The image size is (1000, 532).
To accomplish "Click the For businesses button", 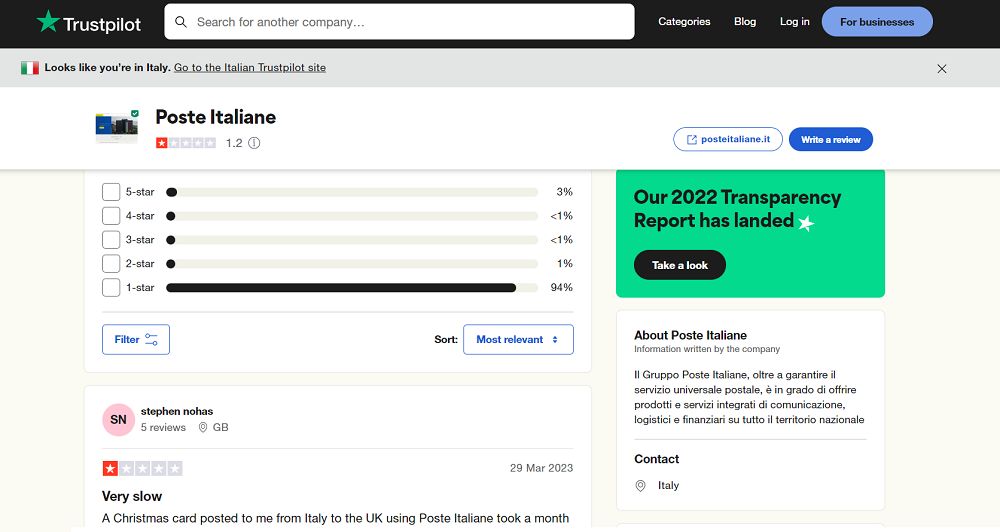I will pyautogui.click(x=877, y=22).
